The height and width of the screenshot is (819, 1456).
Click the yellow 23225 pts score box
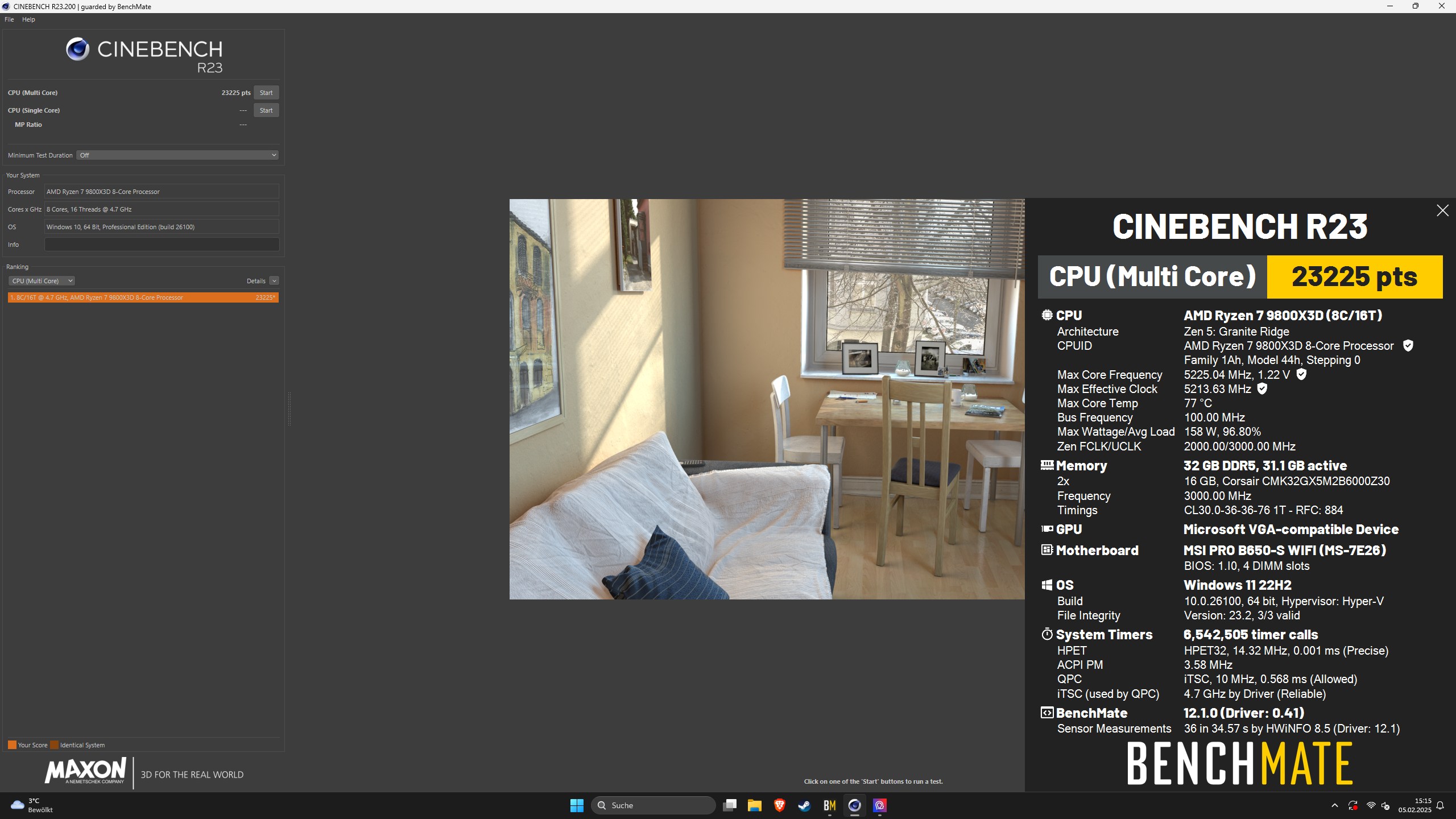pos(1355,277)
